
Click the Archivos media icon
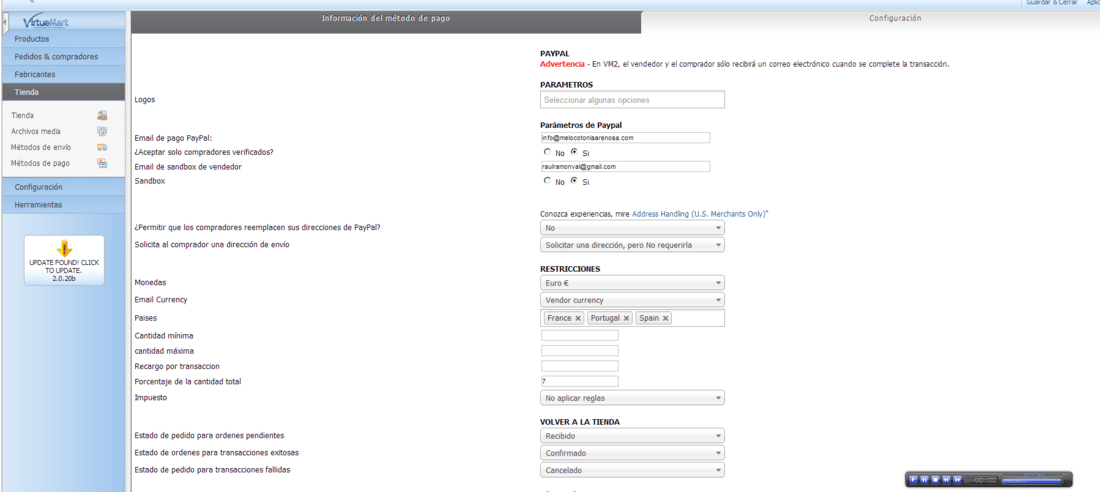(102, 131)
